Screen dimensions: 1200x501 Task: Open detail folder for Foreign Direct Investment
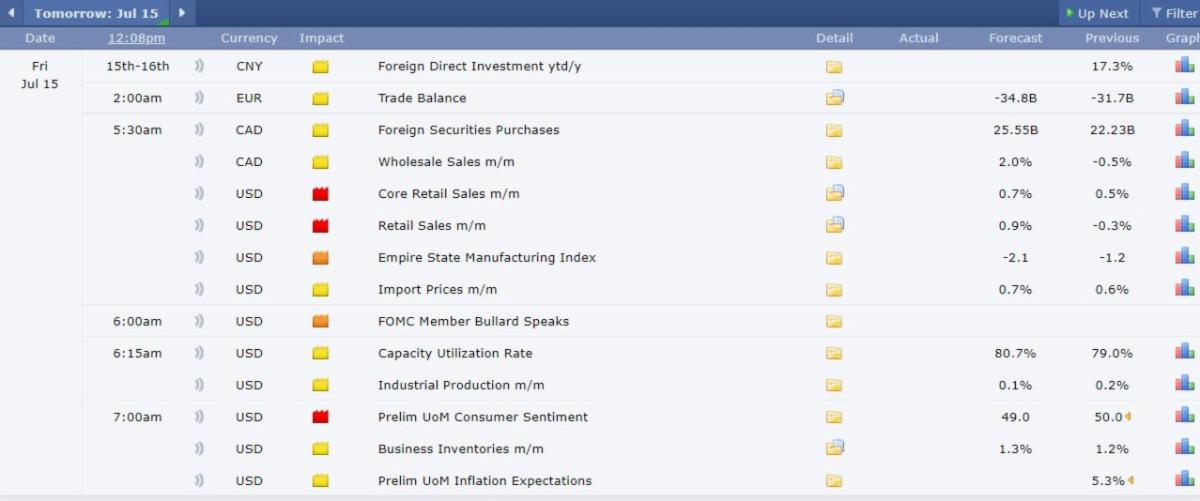coord(834,66)
